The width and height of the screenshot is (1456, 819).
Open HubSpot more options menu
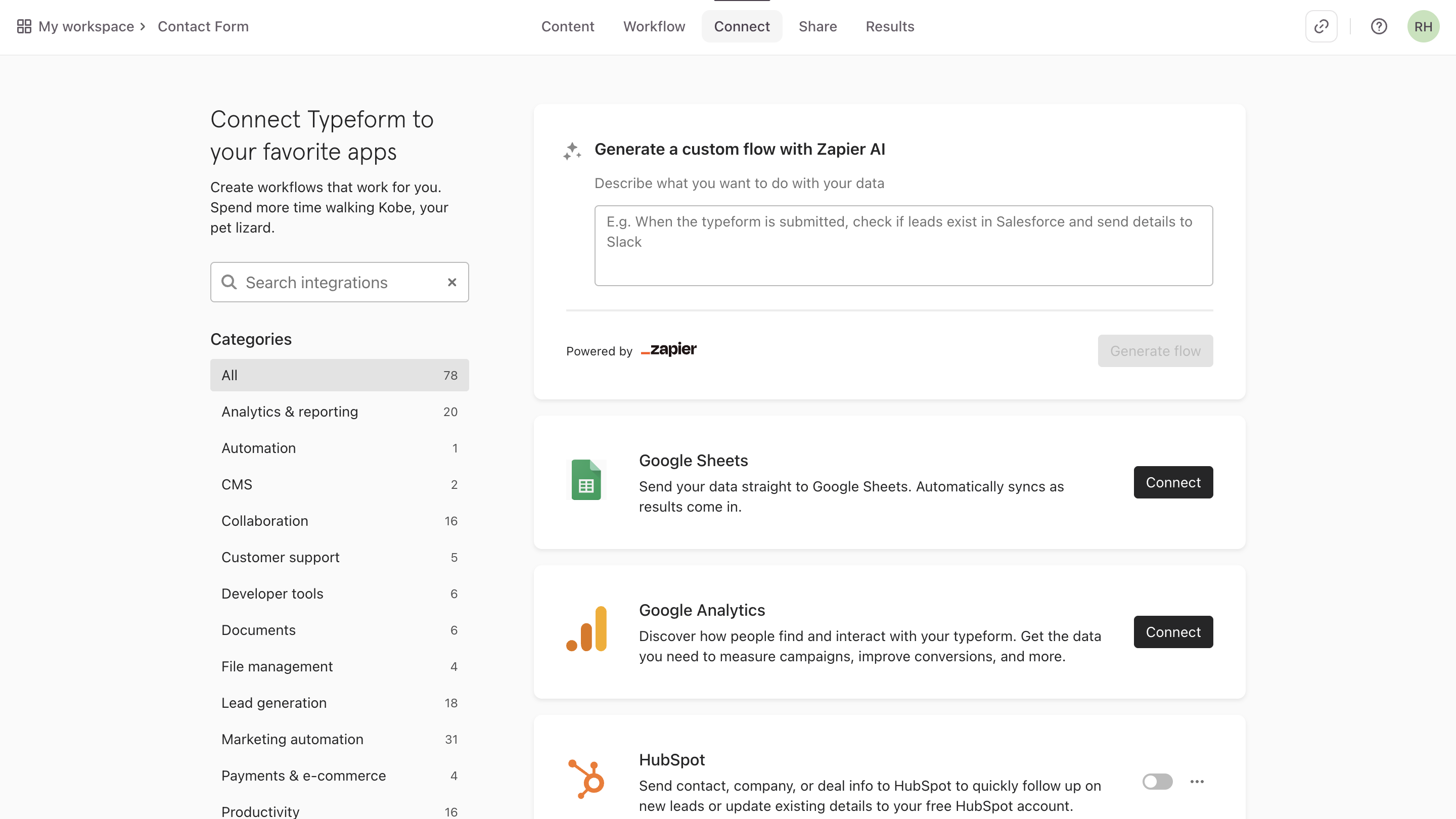point(1197,782)
